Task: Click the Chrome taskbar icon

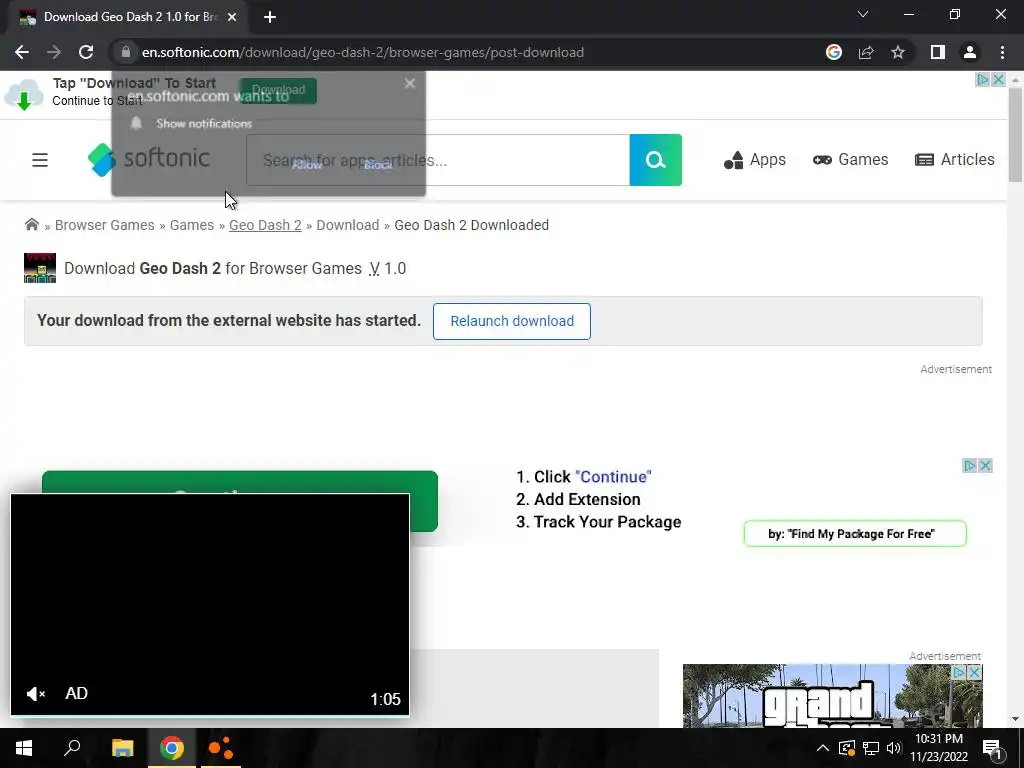Action: tap(172, 748)
